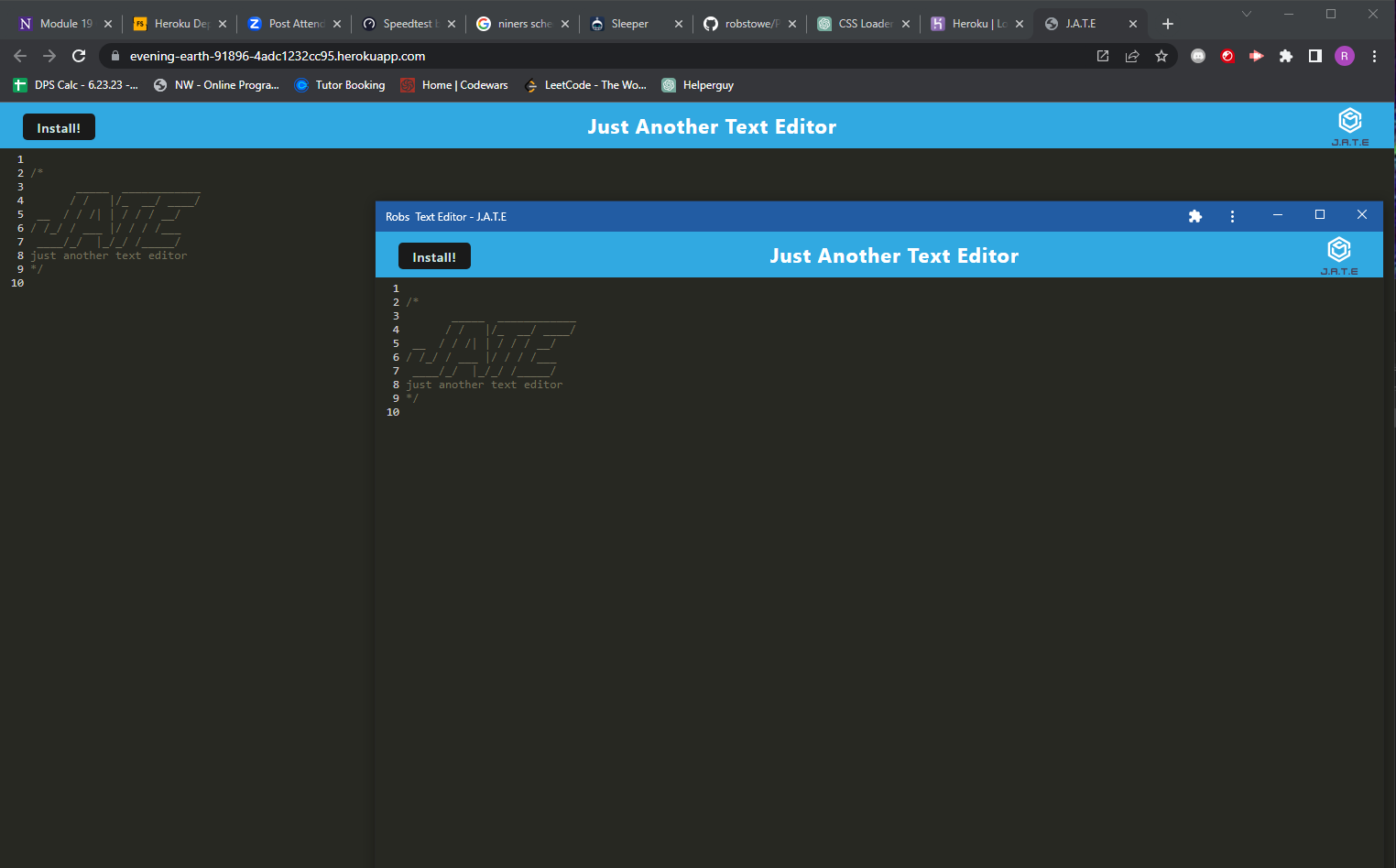Click the Install! button on the webpage

[x=58, y=126]
